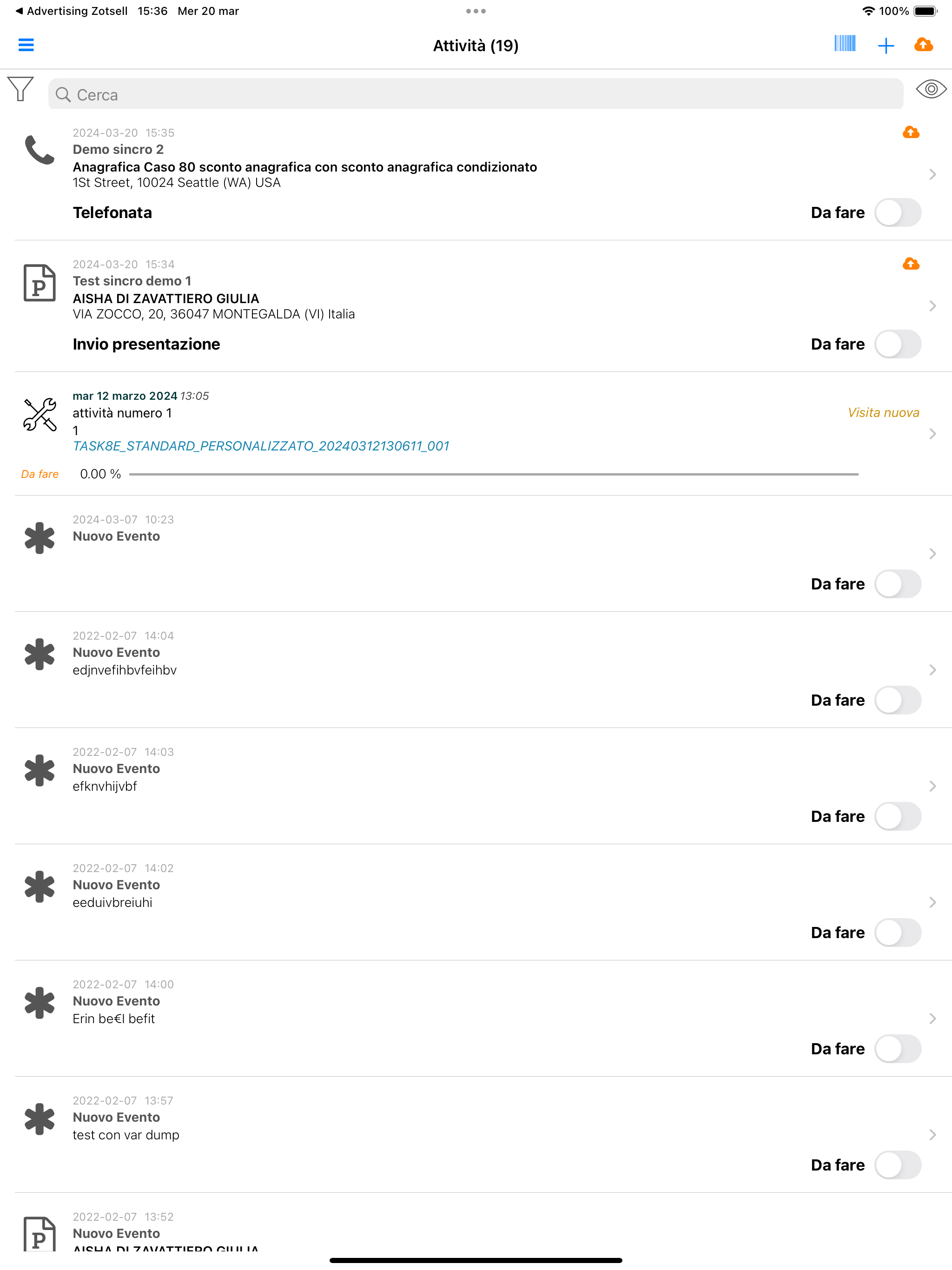The image size is (952, 1270).
Task: Tap the barcode scanner icon
Action: [x=845, y=44]
